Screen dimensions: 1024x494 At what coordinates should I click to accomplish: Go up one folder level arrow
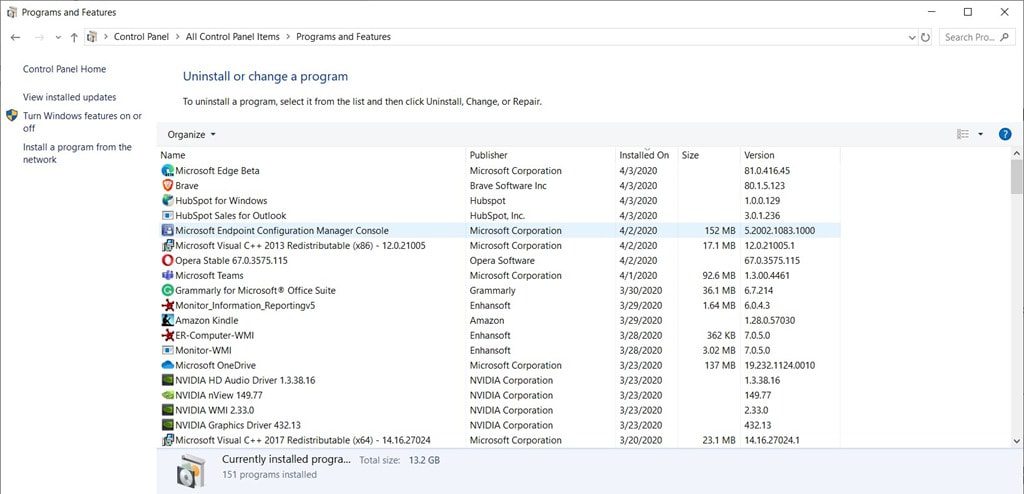pos(74,37)
